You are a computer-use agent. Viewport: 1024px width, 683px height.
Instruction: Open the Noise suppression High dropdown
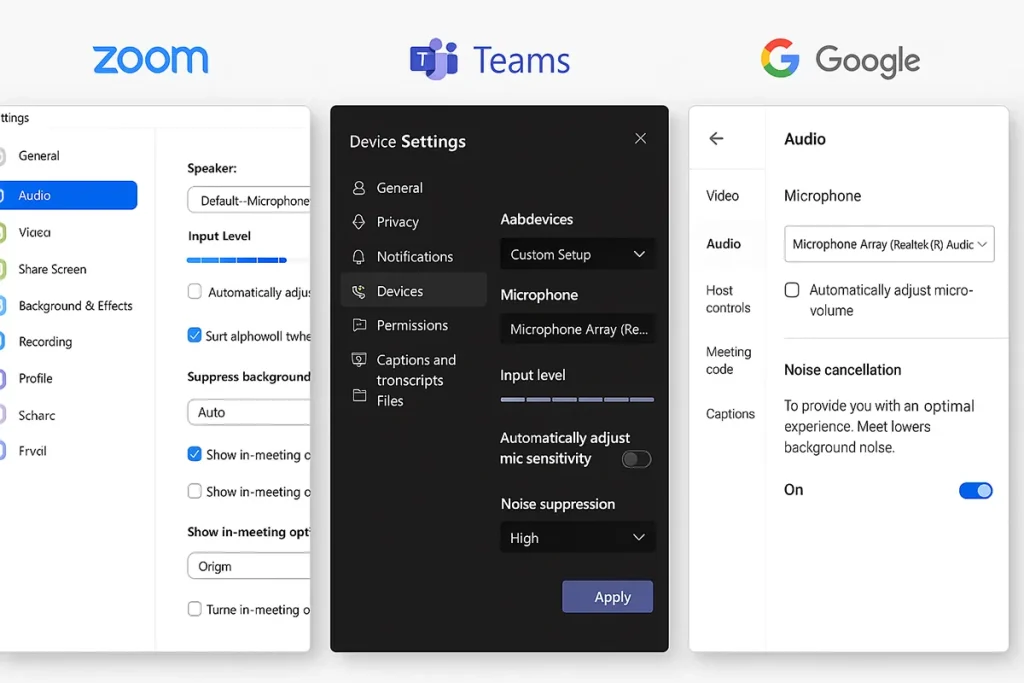pyautogui.click(x=577, y=537)
